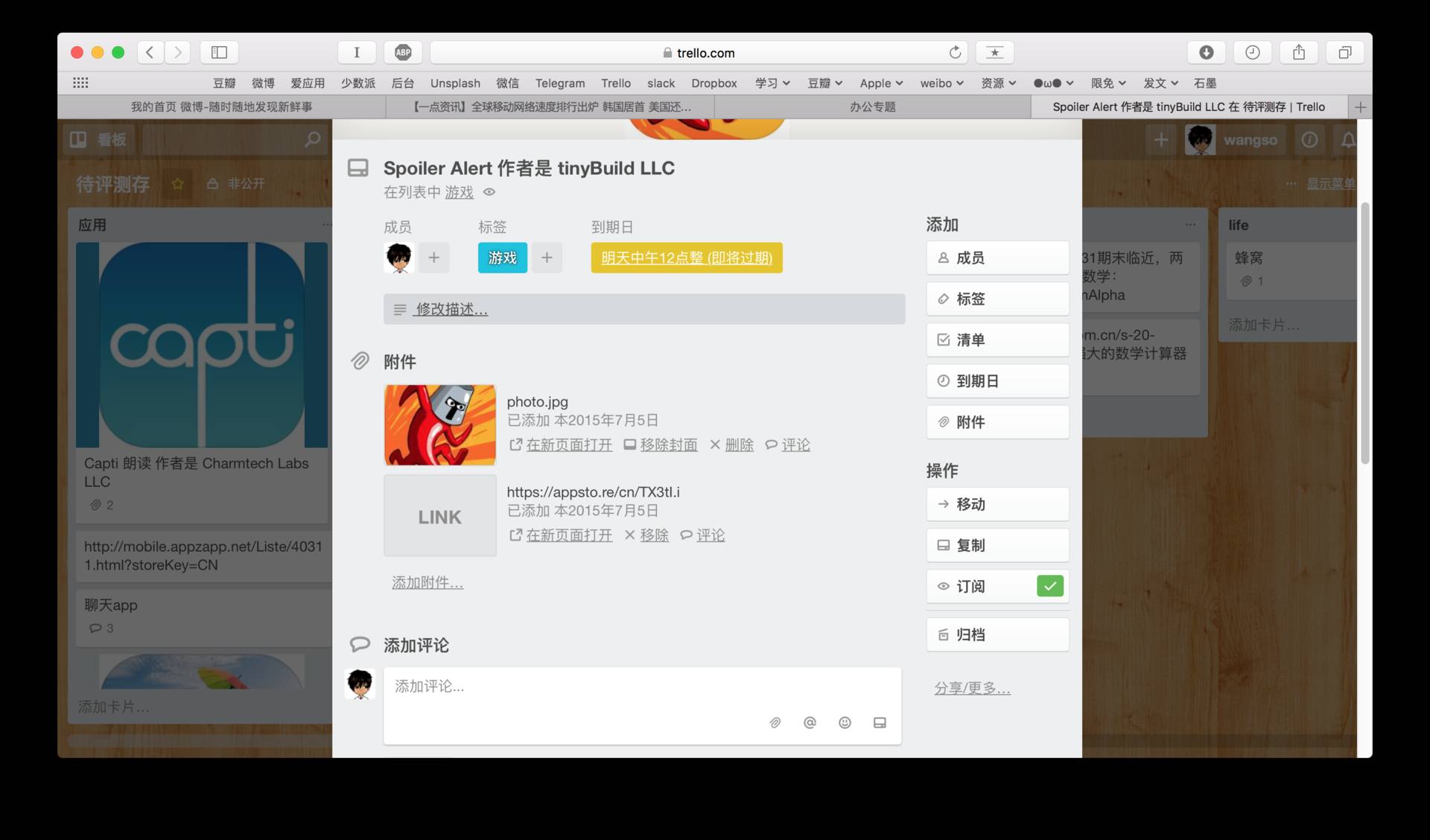The width and height of the screenshot is (1430, 840).
Task: Click the emoji smiley icon in comment box
Action: click(845, 722)
